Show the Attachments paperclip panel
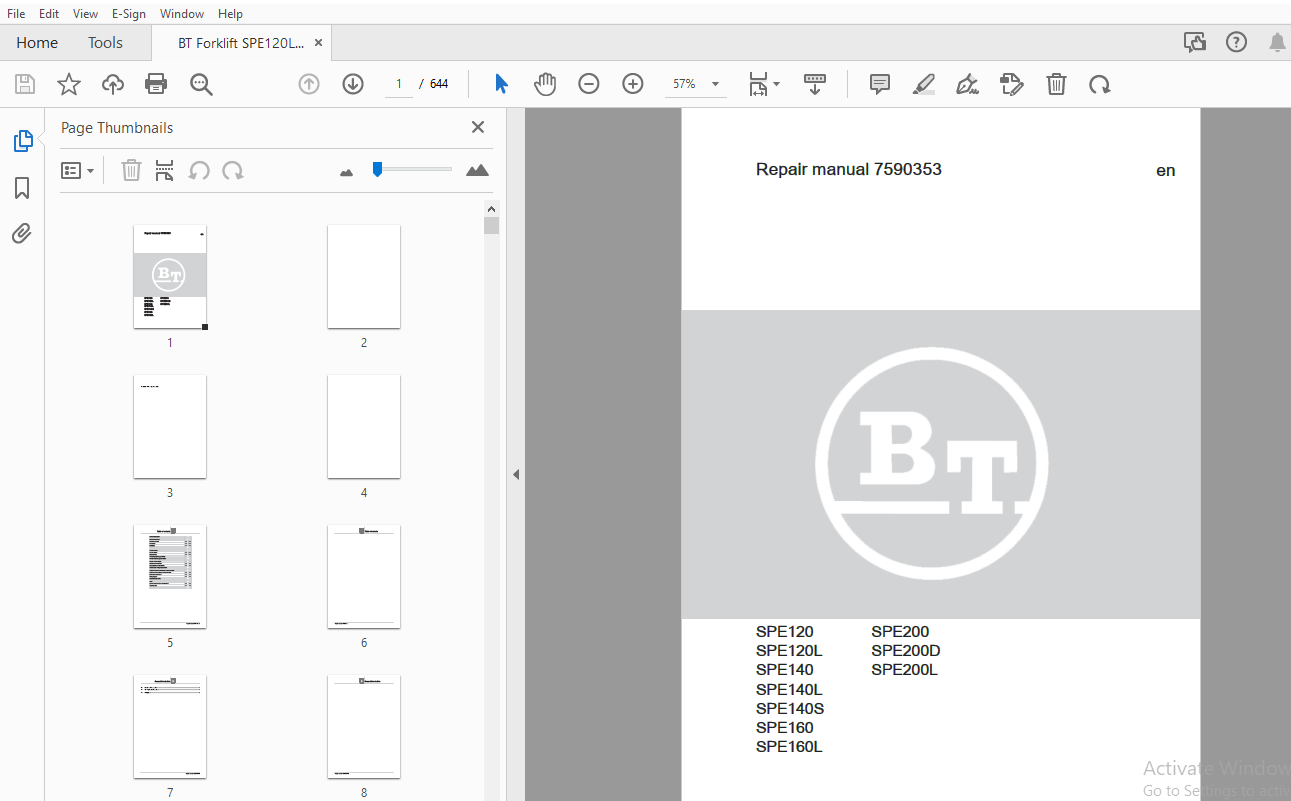1291x801 pixels. point(22,234)
